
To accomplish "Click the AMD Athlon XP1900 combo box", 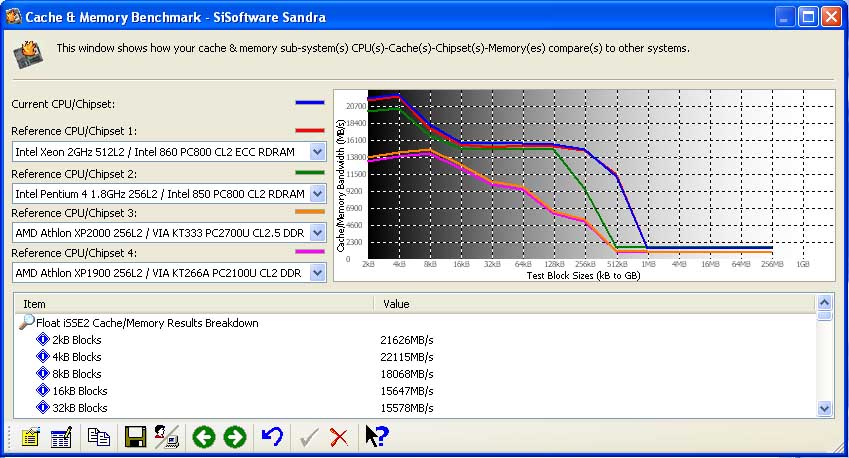I will 169,273.
